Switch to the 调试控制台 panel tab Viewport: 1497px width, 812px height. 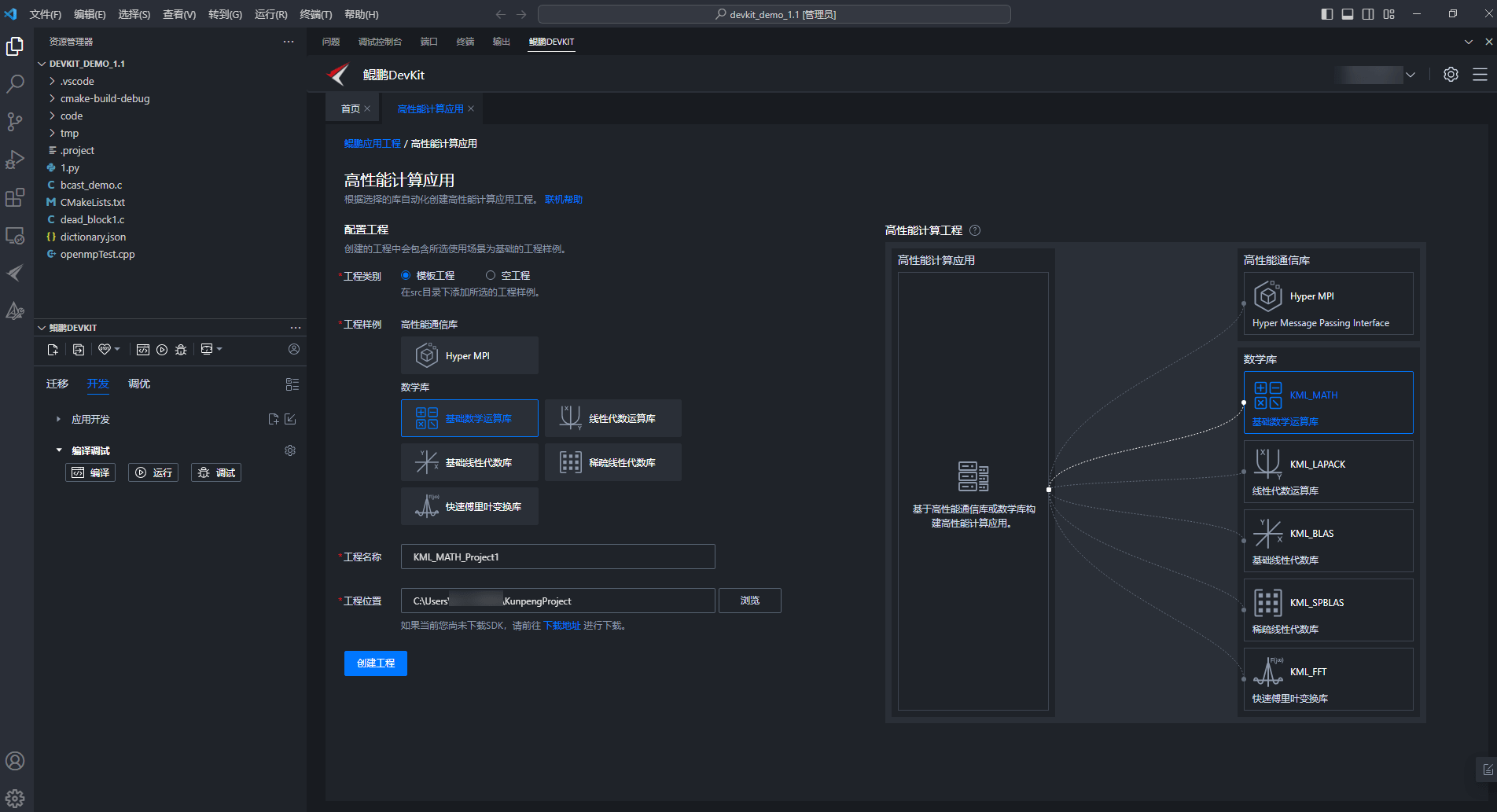(380, 42)
